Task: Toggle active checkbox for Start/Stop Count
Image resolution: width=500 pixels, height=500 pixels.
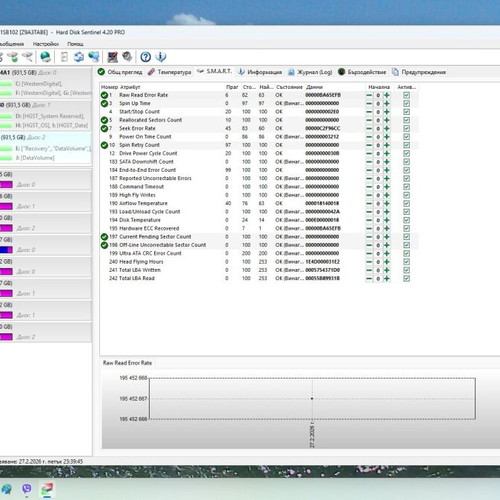Action: point(406,112)
